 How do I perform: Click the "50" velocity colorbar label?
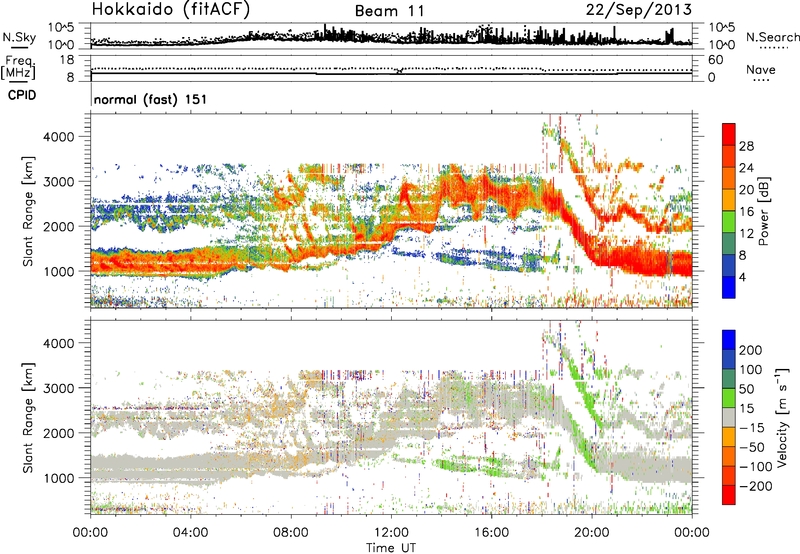[x=747, y=389]
